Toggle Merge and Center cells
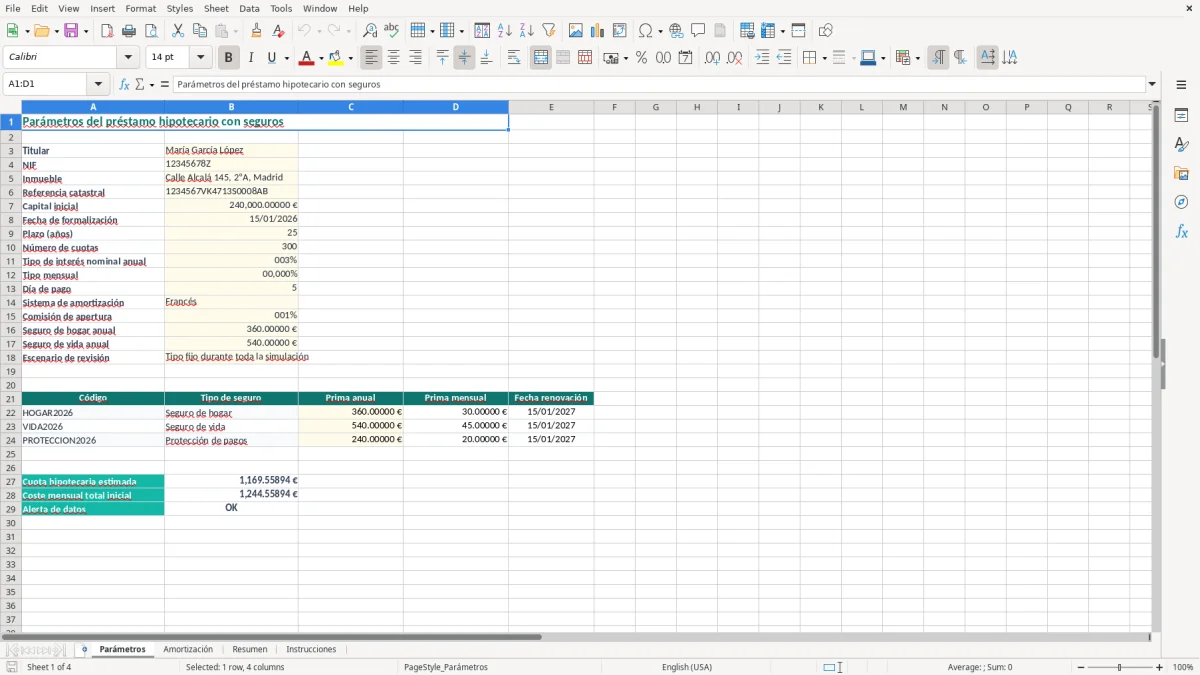The width and height of the screenshot is (1200, 675). (541, 58)
